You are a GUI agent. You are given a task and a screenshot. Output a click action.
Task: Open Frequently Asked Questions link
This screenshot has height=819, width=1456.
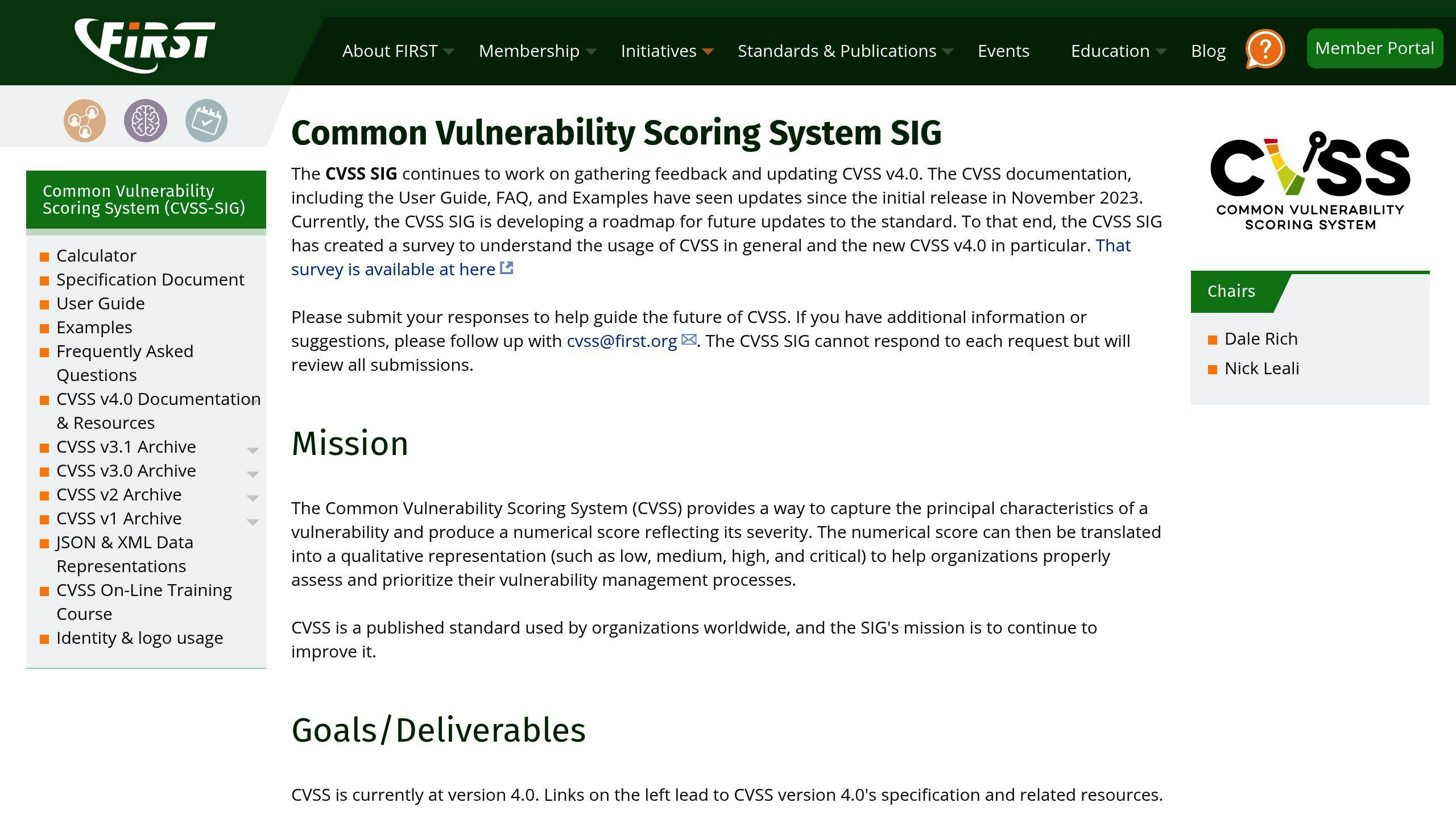[125, 363]
